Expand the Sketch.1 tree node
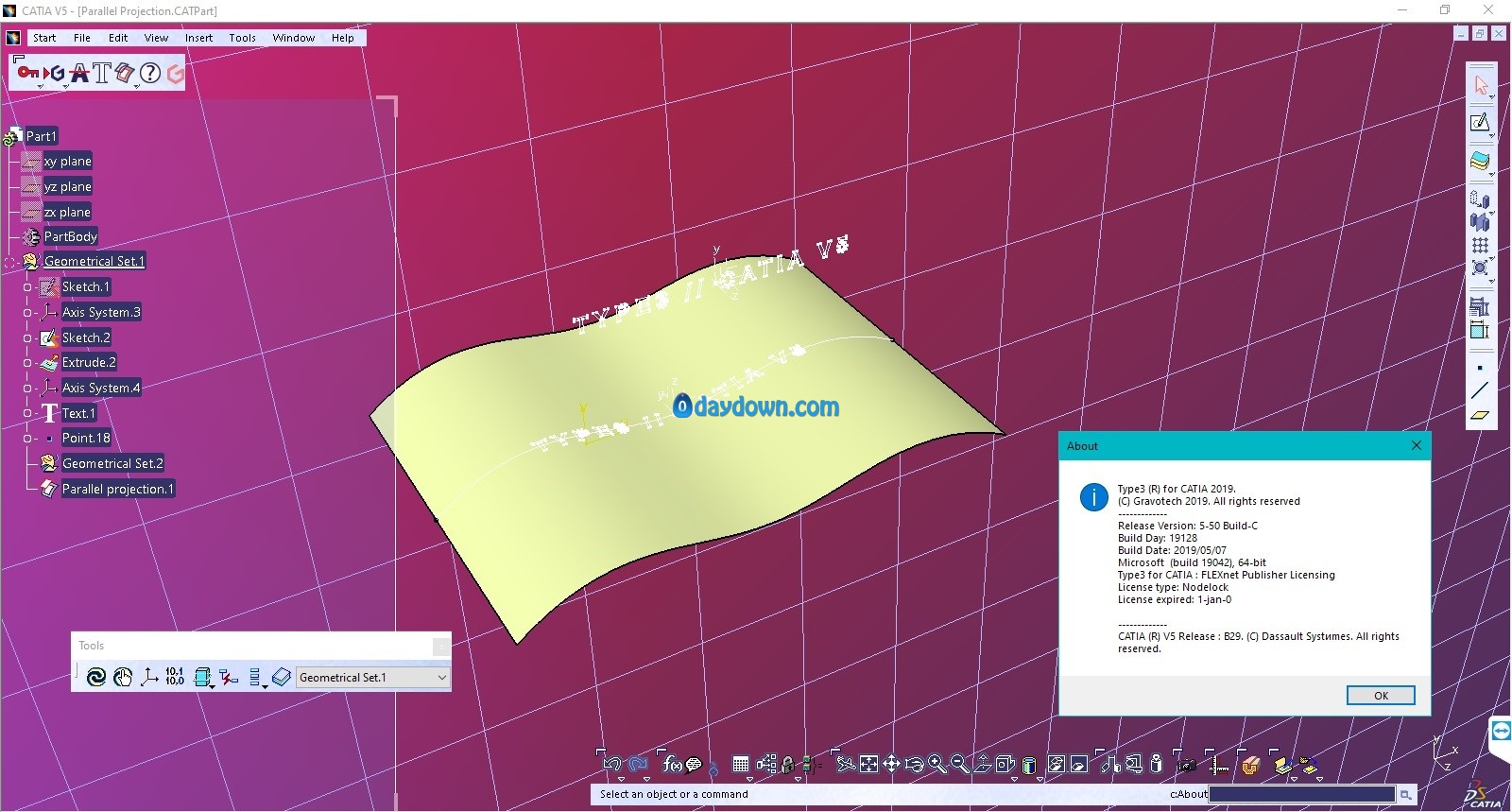 tap(27, 287)
